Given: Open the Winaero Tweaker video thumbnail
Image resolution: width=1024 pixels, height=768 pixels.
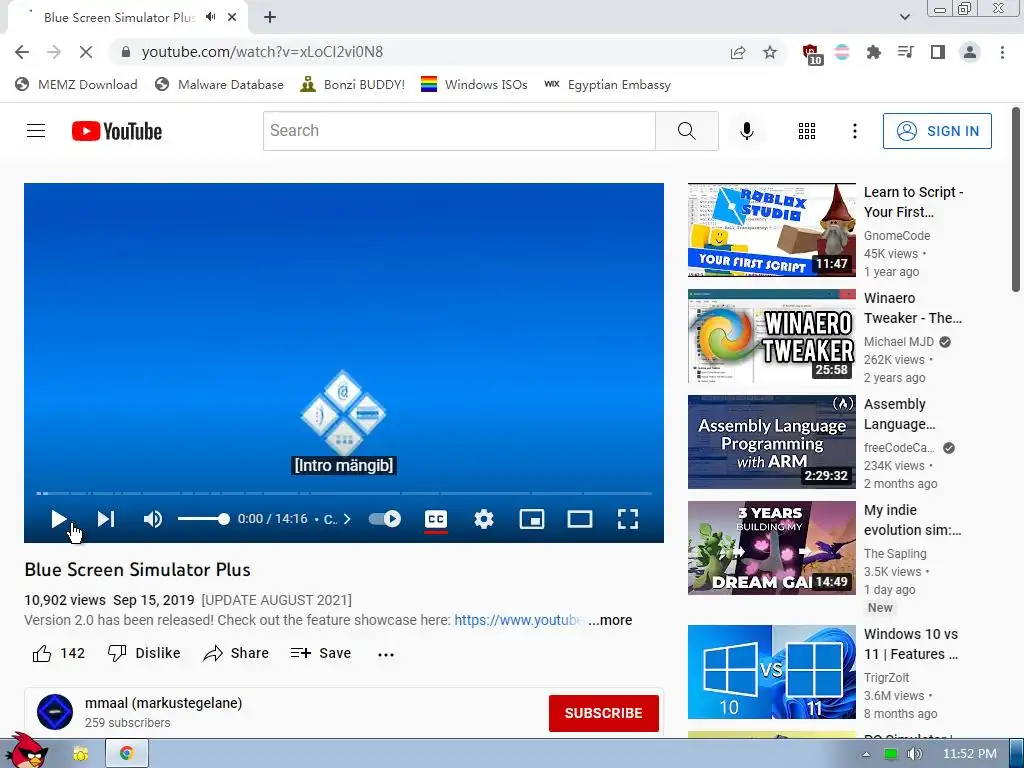Looking at the screenshot, I should [x=771, y=336].
